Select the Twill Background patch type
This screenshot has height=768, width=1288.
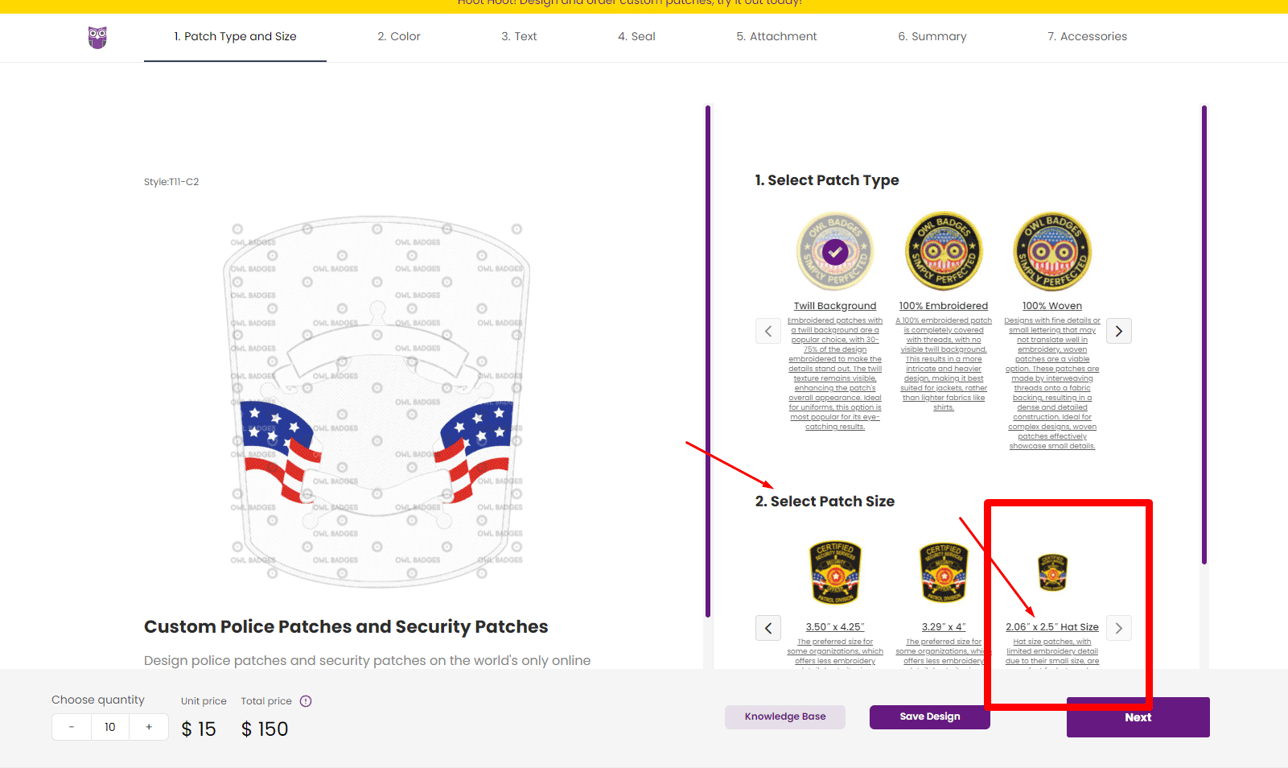coord(835,252)
